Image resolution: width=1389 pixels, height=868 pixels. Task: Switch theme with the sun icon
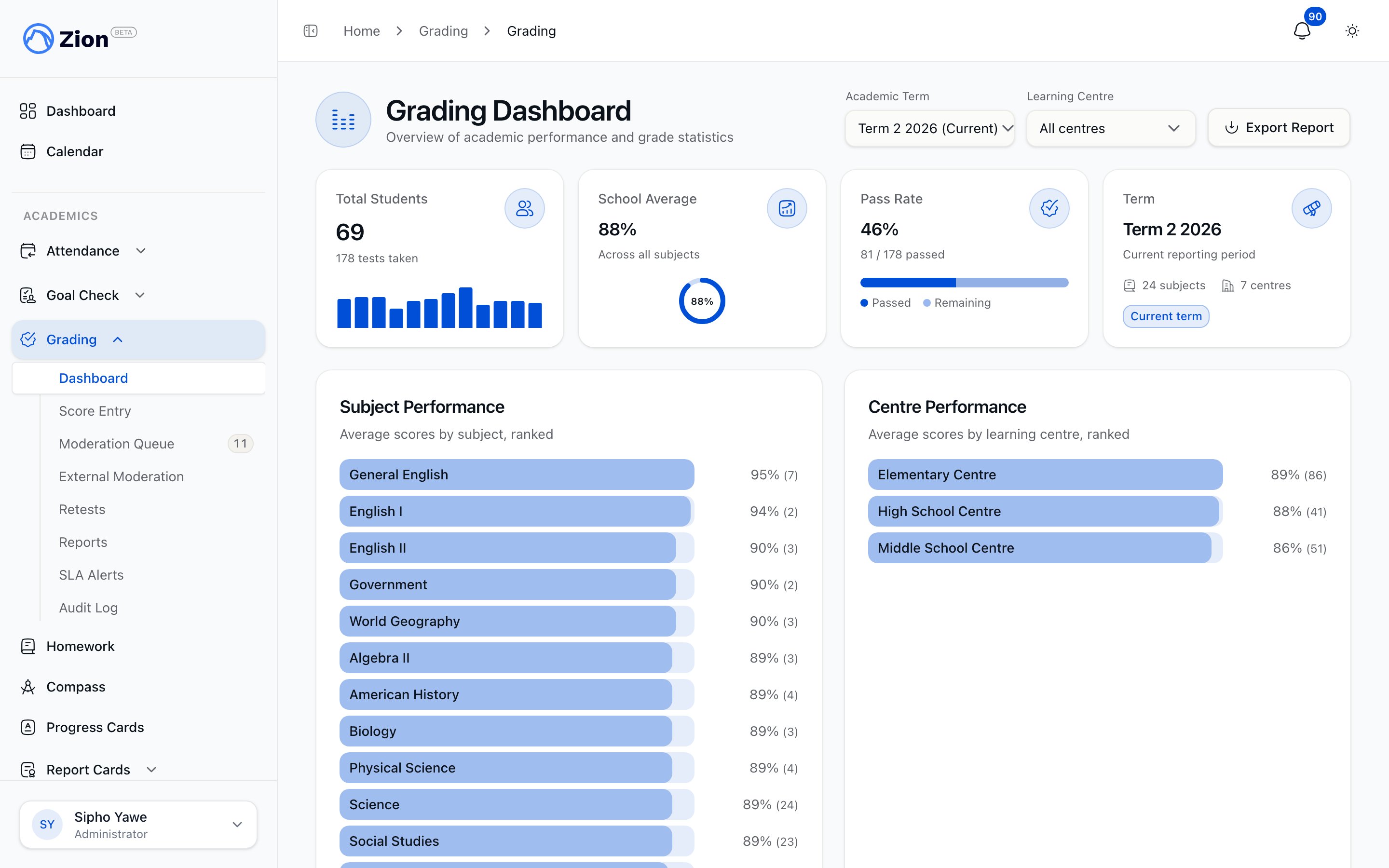(1352, 31)
